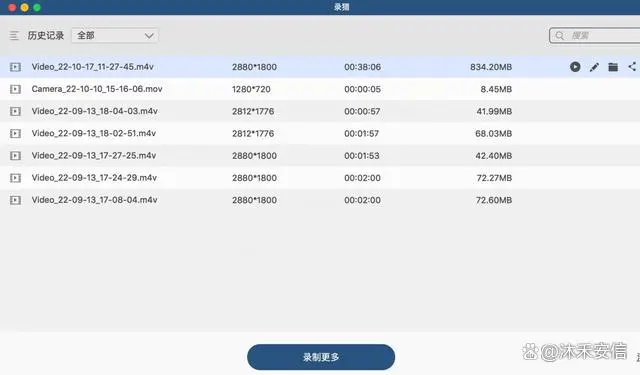640x375 pixels.
Task: Click the 72.27MB size cell
Action: (494, 178)
